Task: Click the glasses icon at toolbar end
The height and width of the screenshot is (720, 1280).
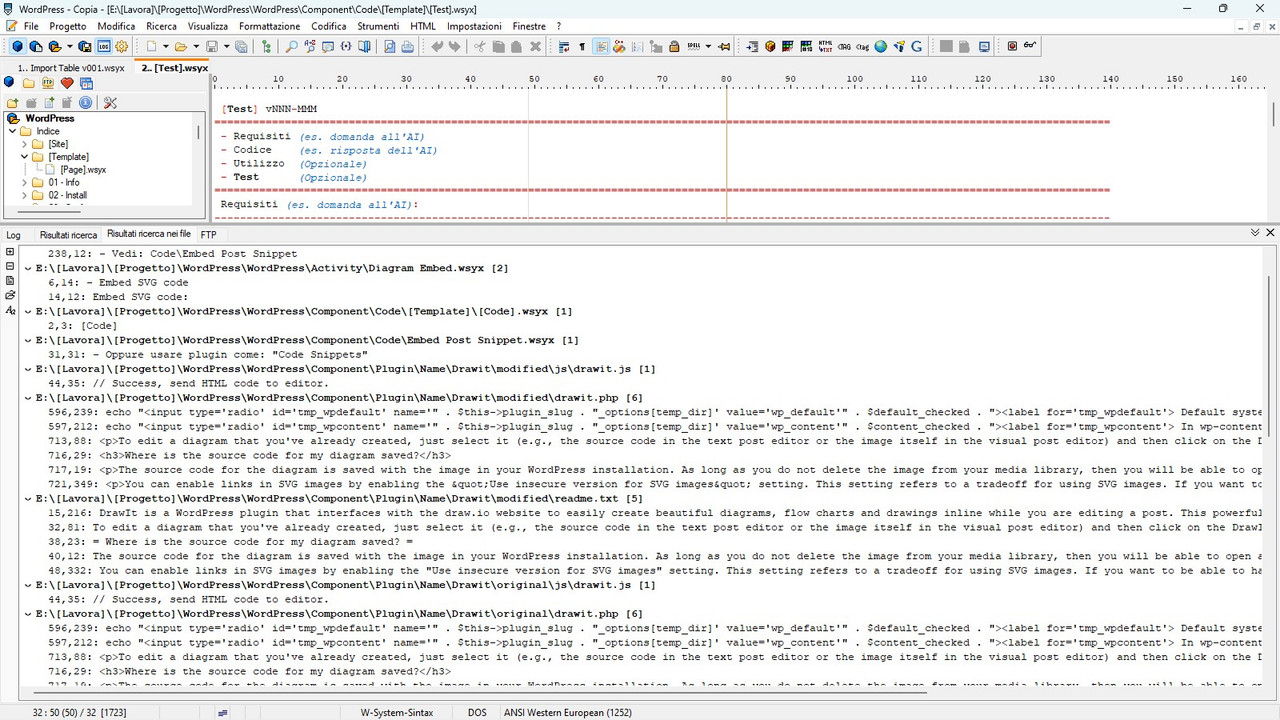Action: tap(1030, 46)
